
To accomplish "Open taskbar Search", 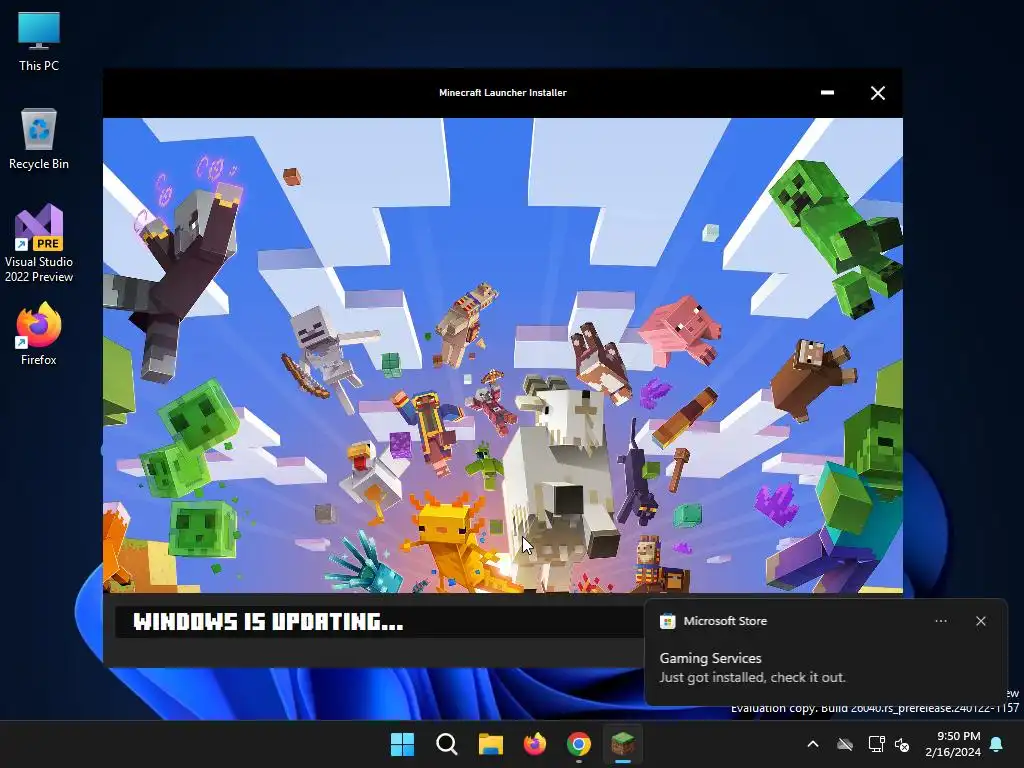I will (447, 744).
